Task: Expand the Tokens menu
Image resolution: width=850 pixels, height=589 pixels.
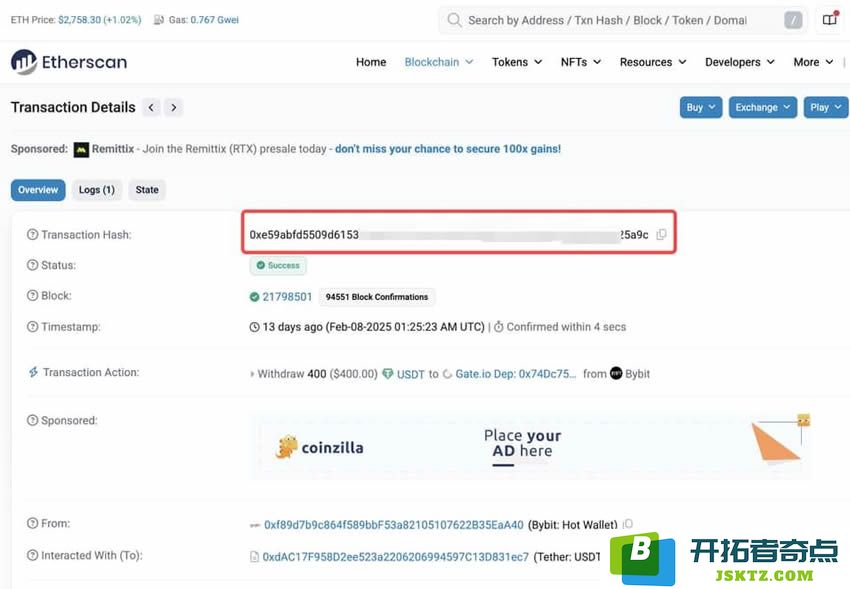Action: point(517,62)
